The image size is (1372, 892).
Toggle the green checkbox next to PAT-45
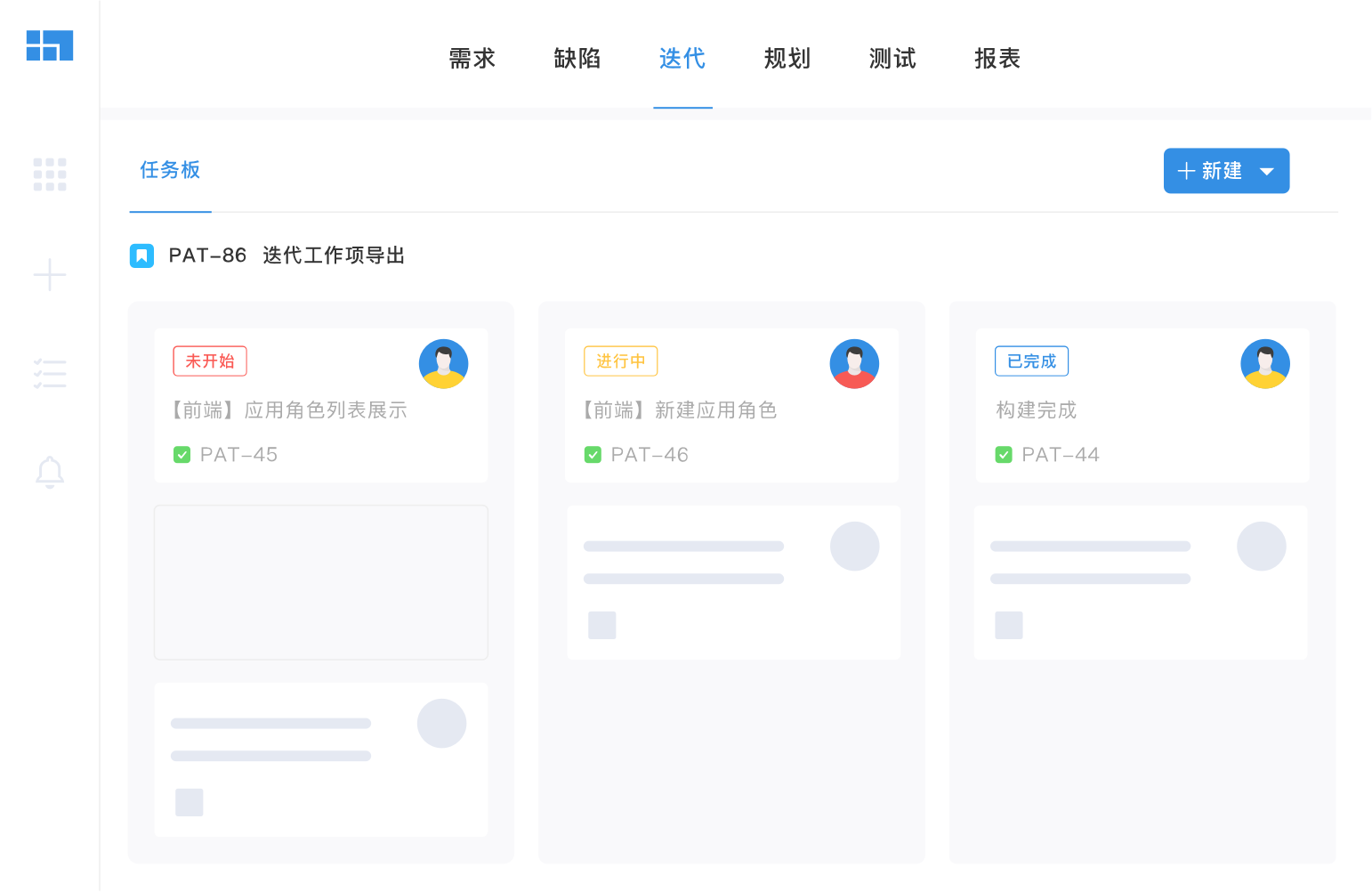[182, 455]
